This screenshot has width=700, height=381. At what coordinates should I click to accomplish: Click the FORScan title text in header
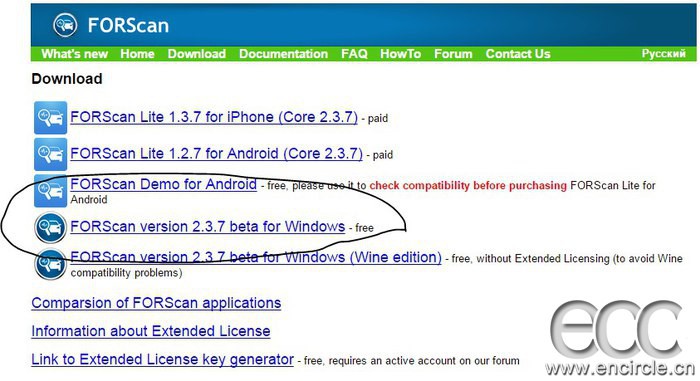[x=128, y=25]
